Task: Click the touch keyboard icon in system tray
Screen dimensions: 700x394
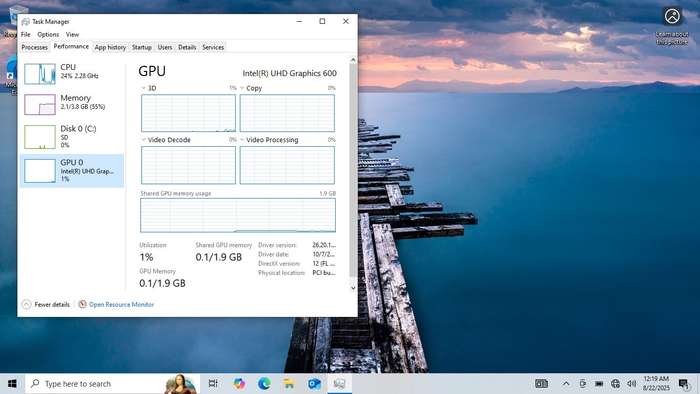Action: [541, 383]
